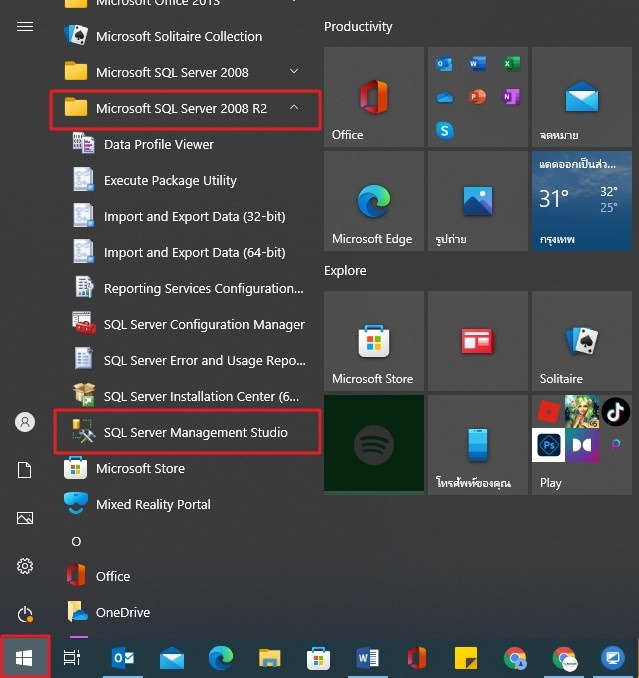The height and width of the screenshot is (678, 639).
Task: Open SQL Server Installation Center
Action: [187, 396]
